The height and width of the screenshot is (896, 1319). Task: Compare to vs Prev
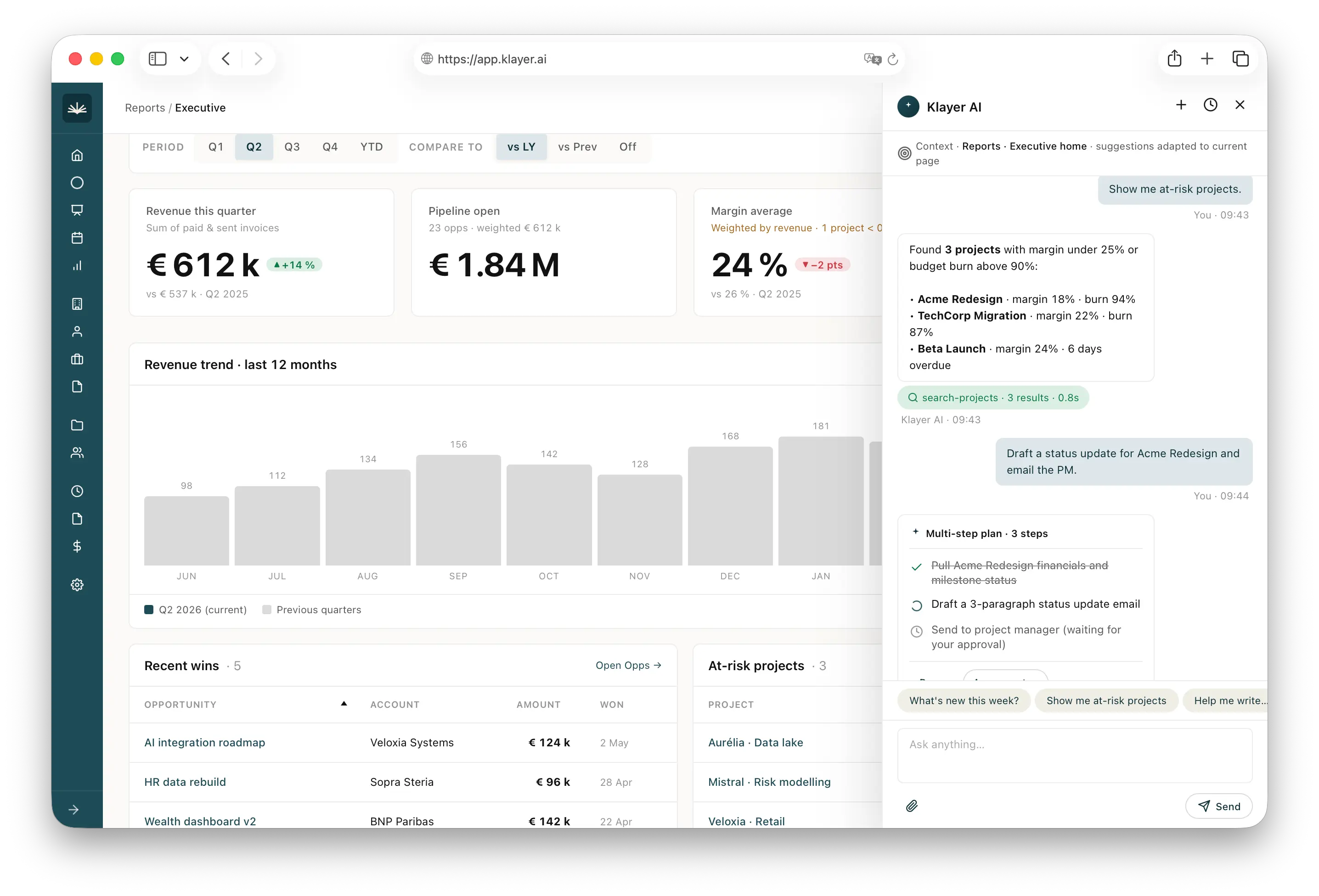(x=577, y=147)
